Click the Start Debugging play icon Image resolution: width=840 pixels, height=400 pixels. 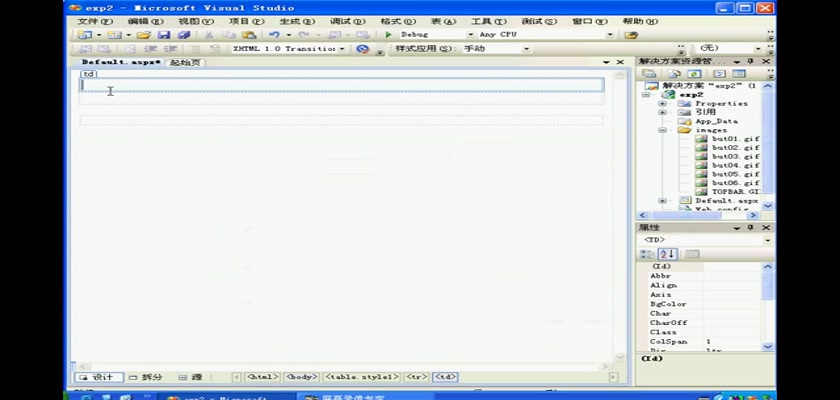pos(389,35)
